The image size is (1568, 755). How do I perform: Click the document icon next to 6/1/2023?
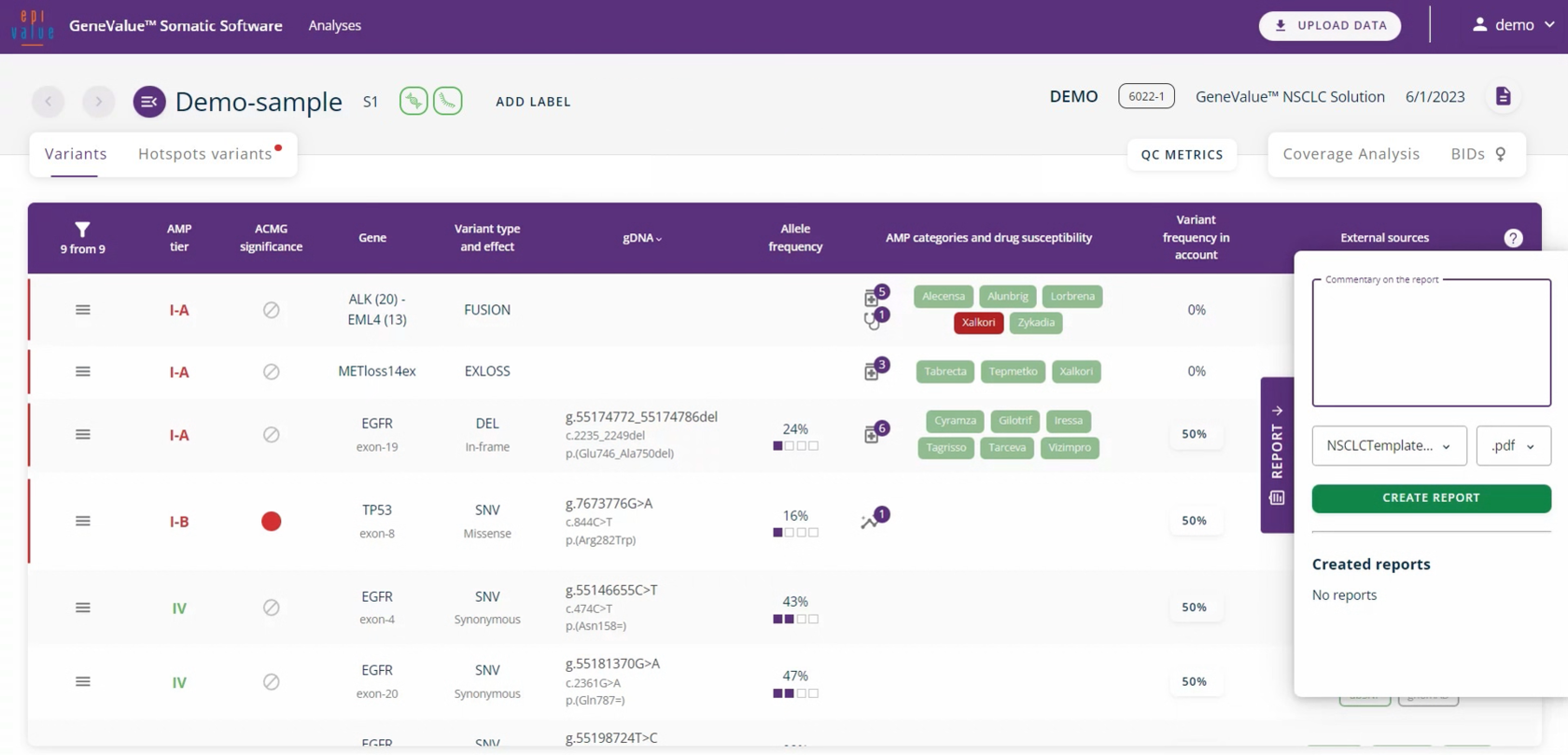(1503, 97)
